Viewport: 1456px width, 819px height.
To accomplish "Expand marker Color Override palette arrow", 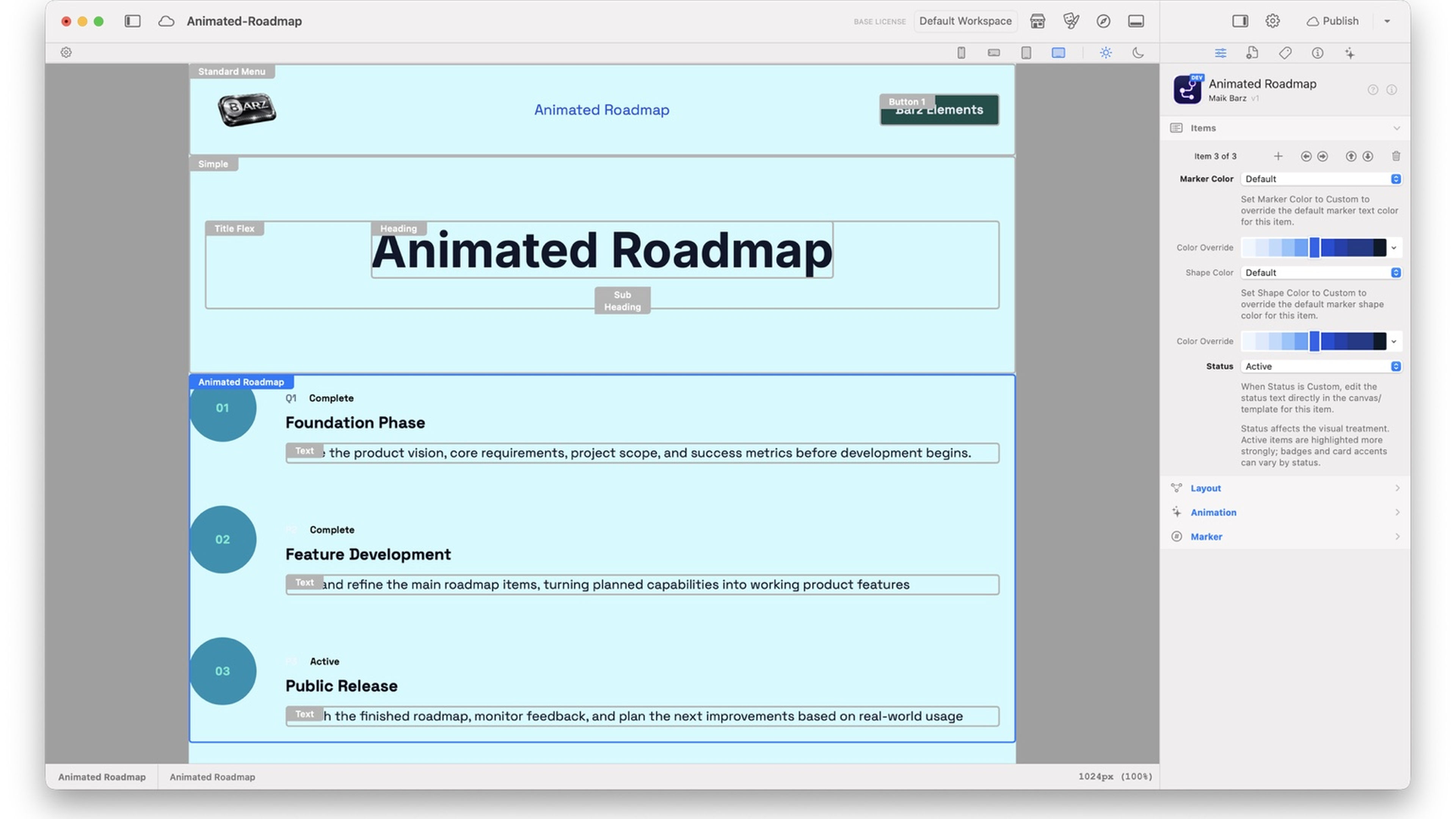I will pos(1394,248).
